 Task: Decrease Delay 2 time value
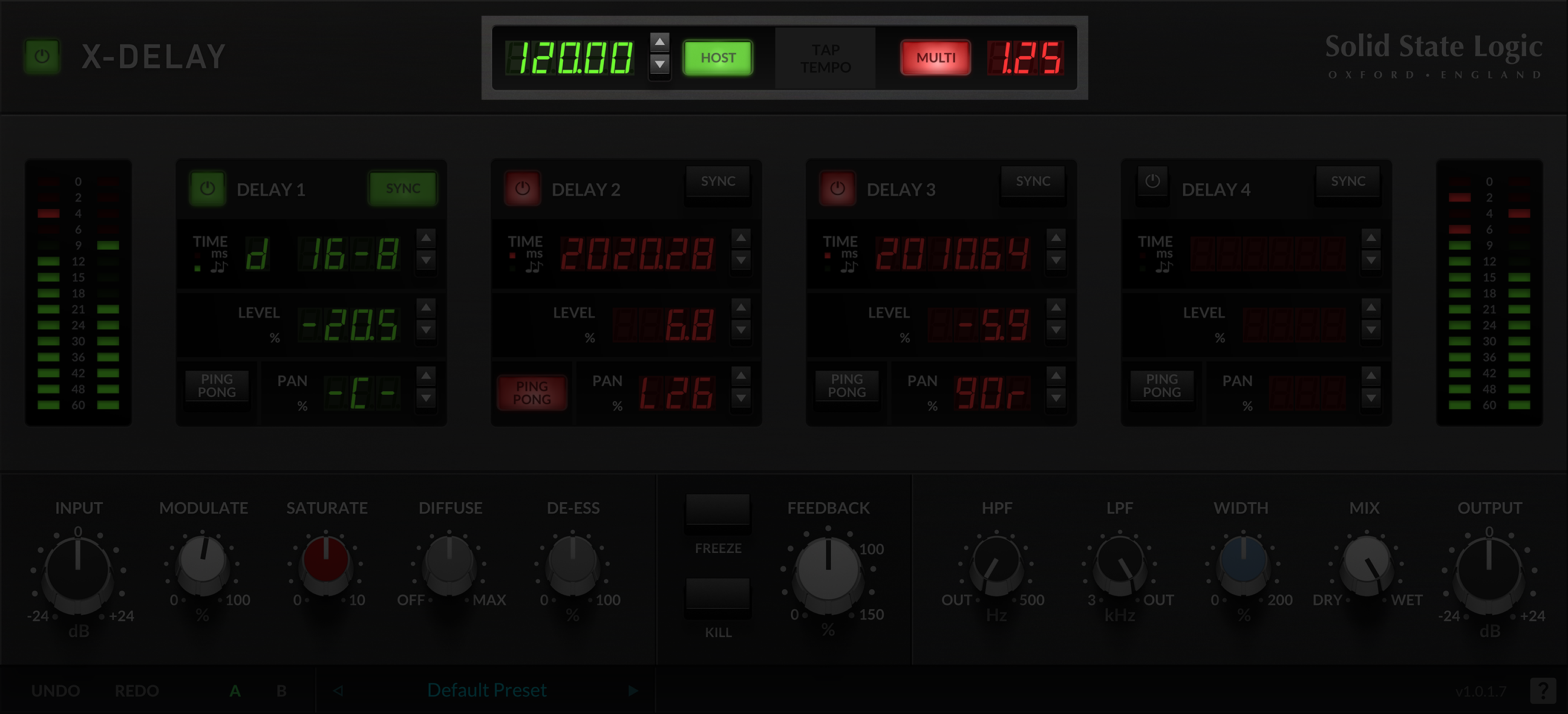pos(741,261)
